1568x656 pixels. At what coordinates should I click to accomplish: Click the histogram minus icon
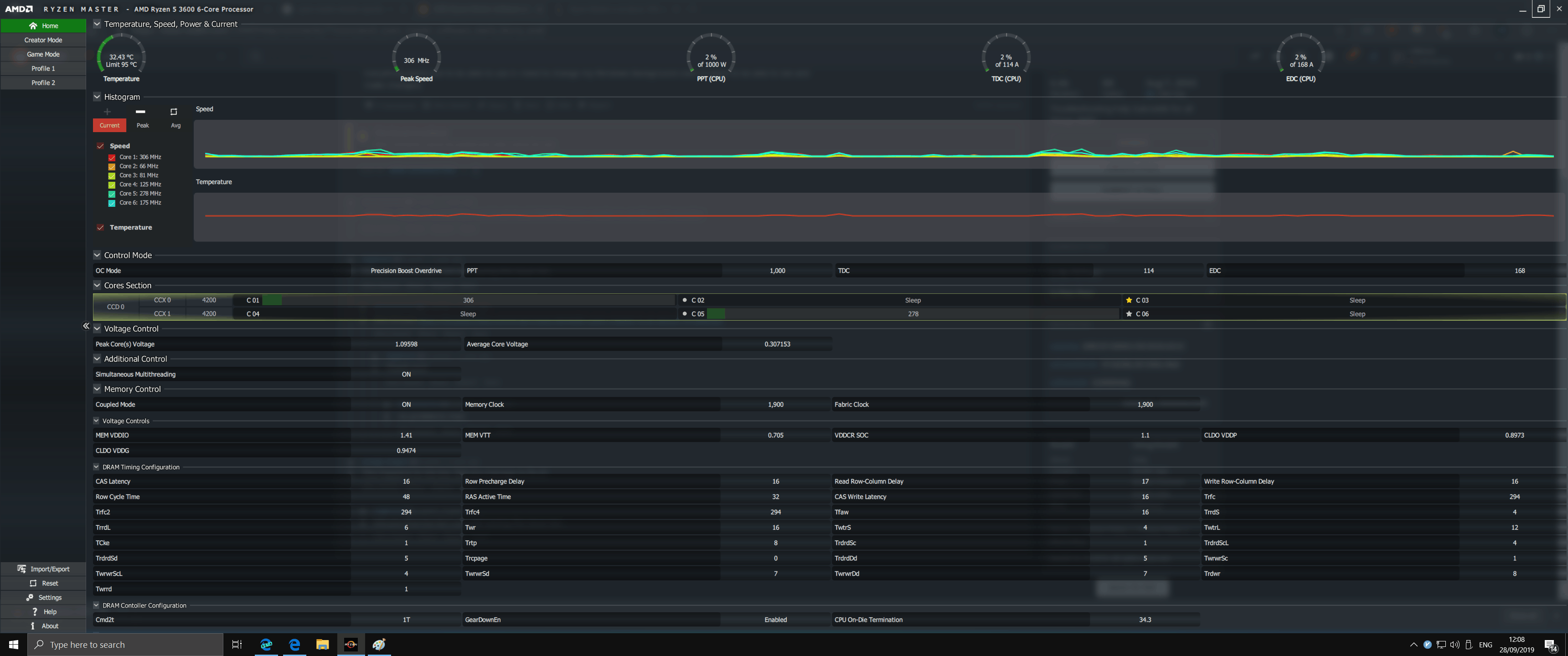pos(140,112)
